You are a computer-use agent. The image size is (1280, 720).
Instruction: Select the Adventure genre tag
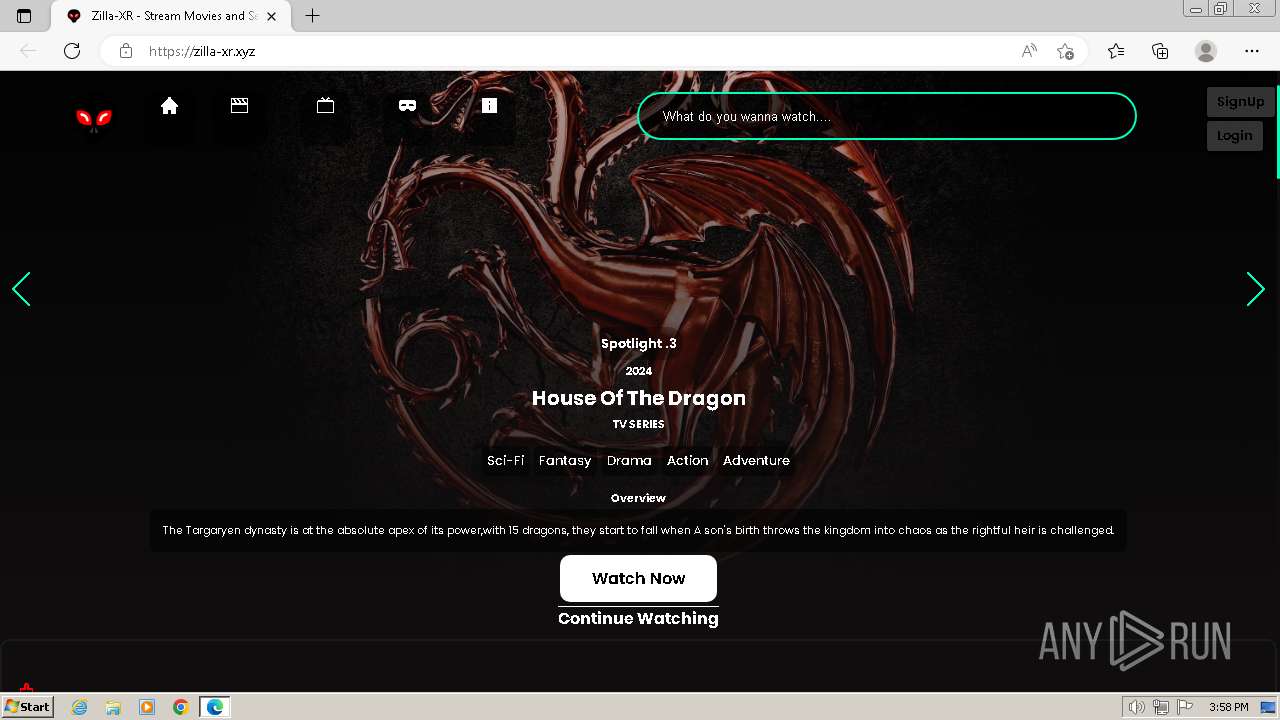click(x=756, y=461)
